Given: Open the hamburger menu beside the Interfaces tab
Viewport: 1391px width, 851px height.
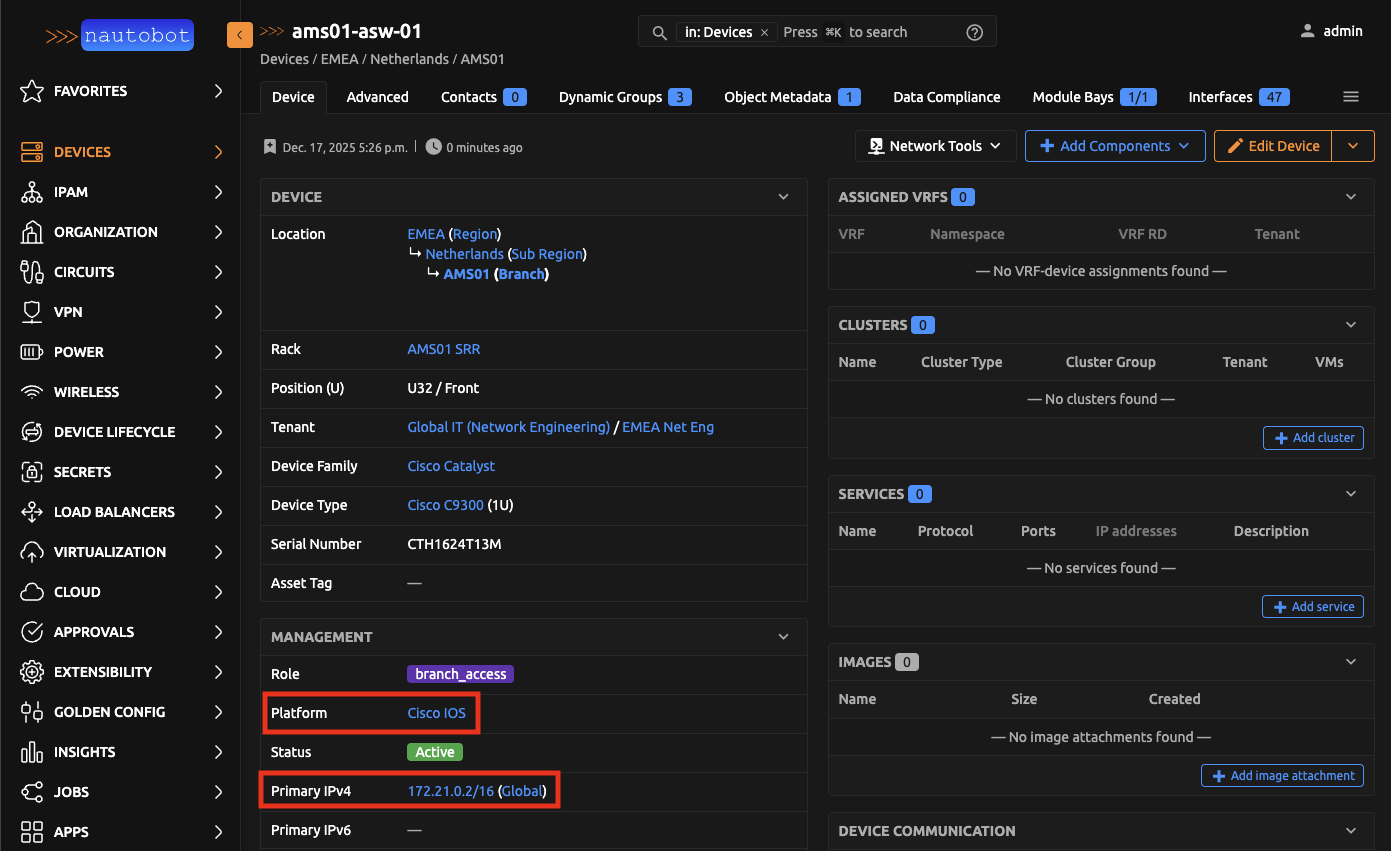Looking at the screenshot, I should [x=1350, y=97].
